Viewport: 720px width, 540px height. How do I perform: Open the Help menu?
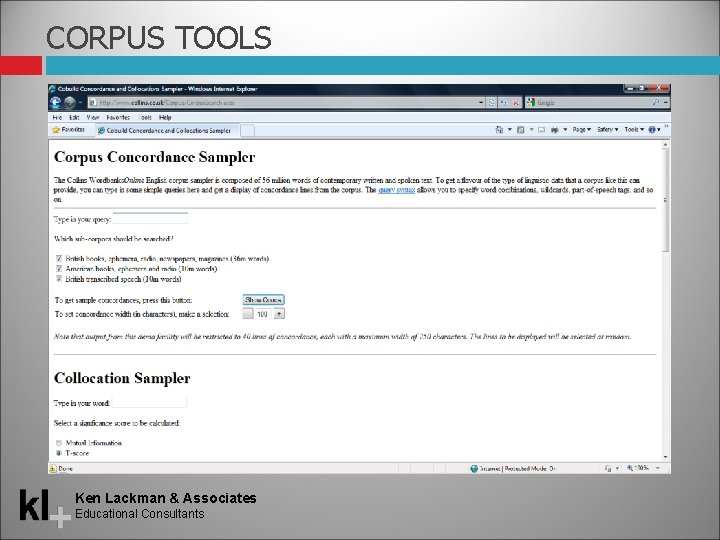coord(165,118)
